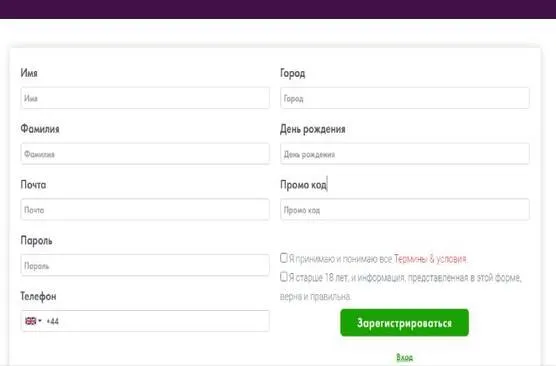Click the Почта field label
556x366 pixels.
tap(33, 185)
